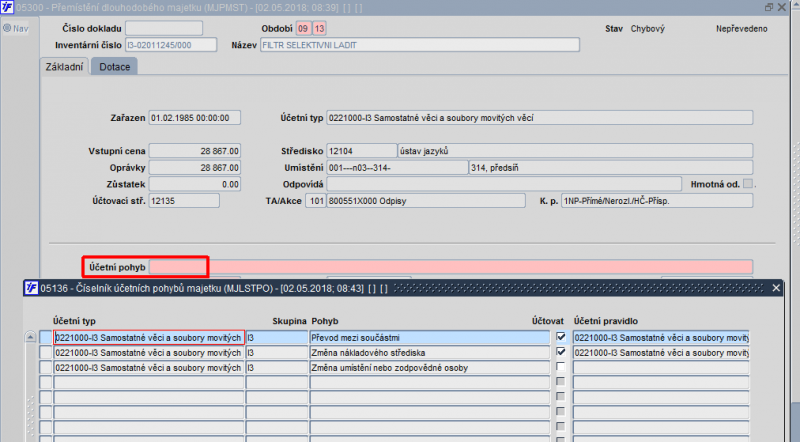Click the row selector of Změna nákladového střediska

point(46,353)
